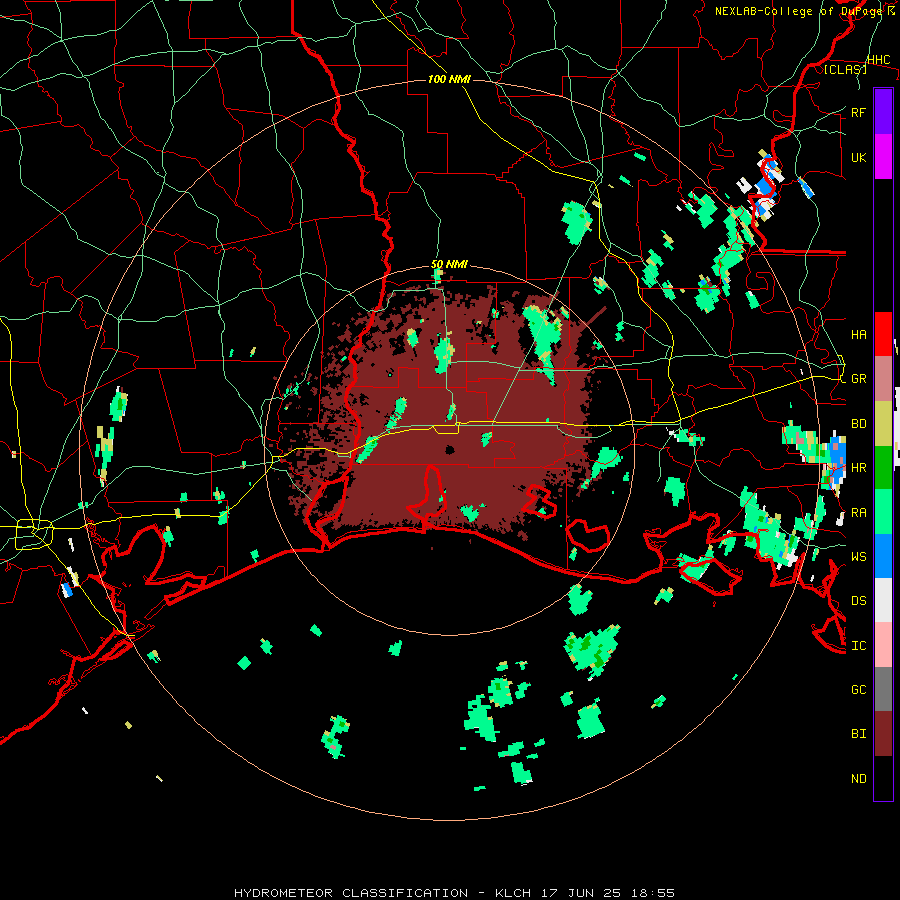Click the "IC" legend label
This screenshot has height=900, width=900.
[858, 646]
